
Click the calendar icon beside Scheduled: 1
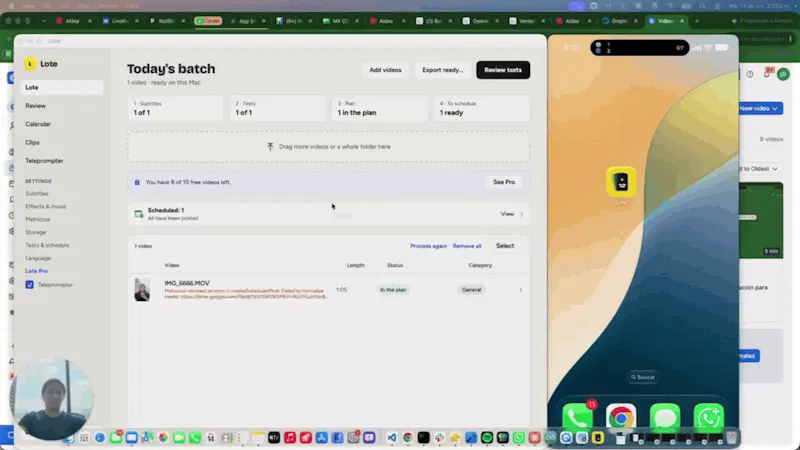pyautogui.click(x=138, y=214)
